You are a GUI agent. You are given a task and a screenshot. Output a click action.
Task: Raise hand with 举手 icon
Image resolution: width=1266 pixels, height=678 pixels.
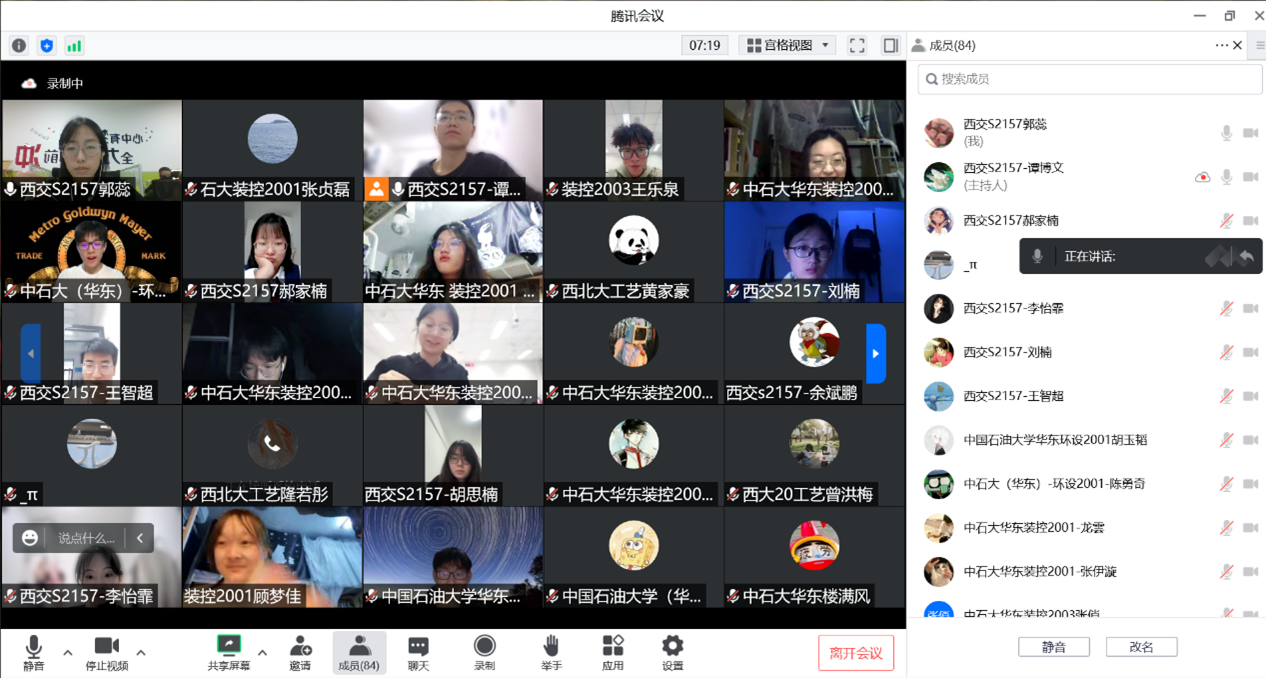coord(551,653)
